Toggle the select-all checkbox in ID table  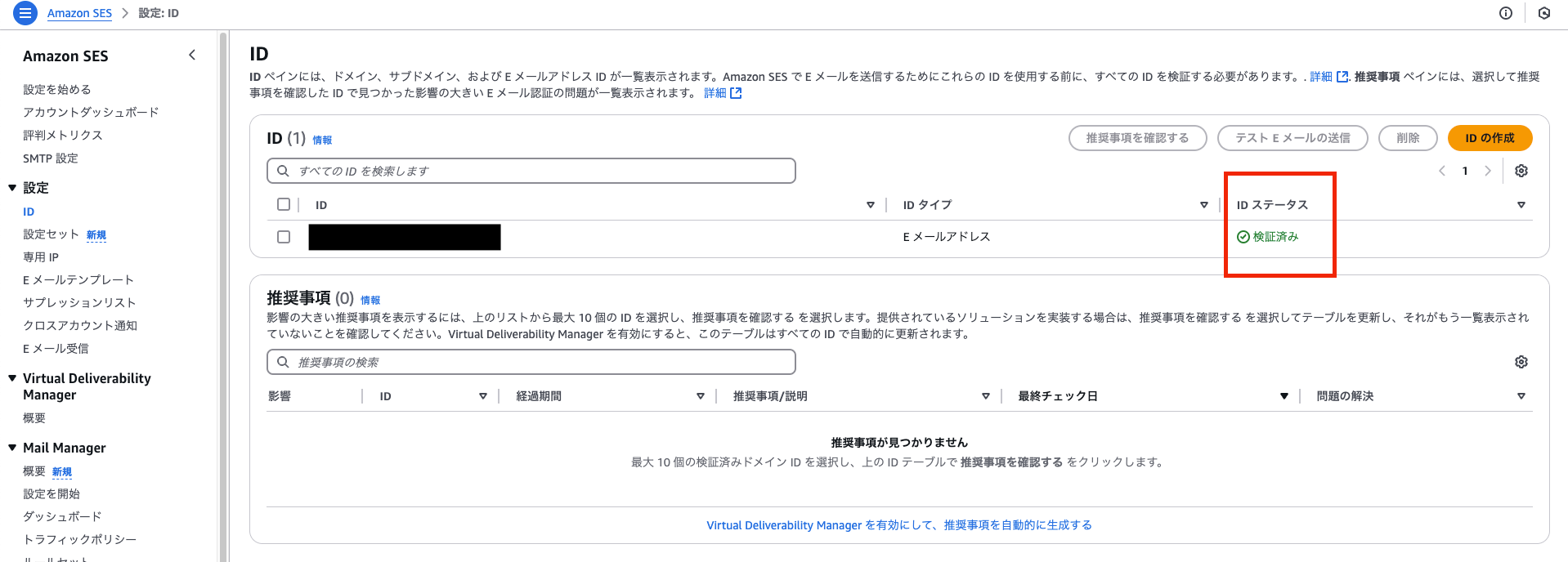point(284,204)
